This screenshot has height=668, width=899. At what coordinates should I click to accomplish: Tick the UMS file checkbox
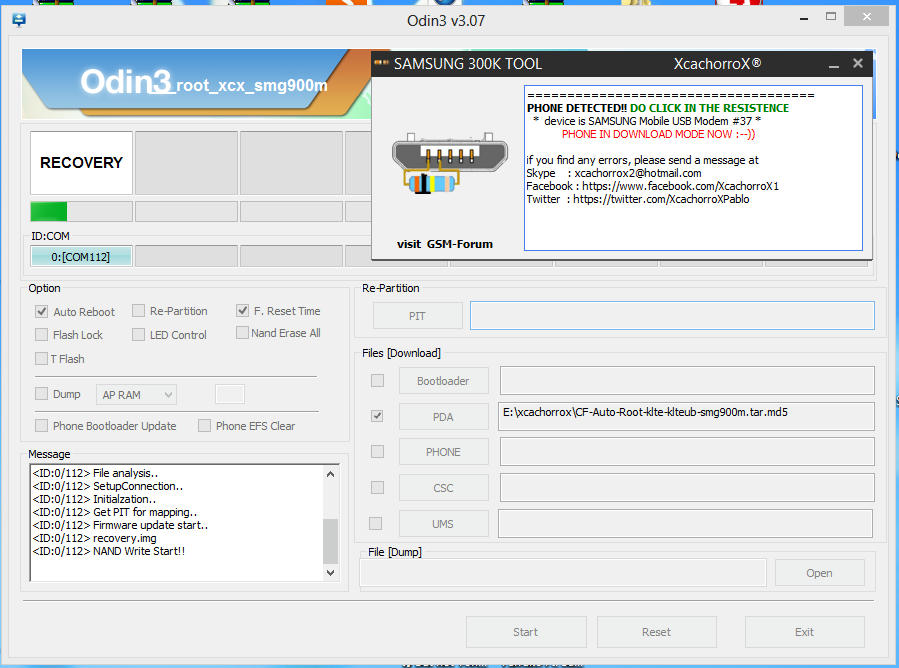(376, 523)
